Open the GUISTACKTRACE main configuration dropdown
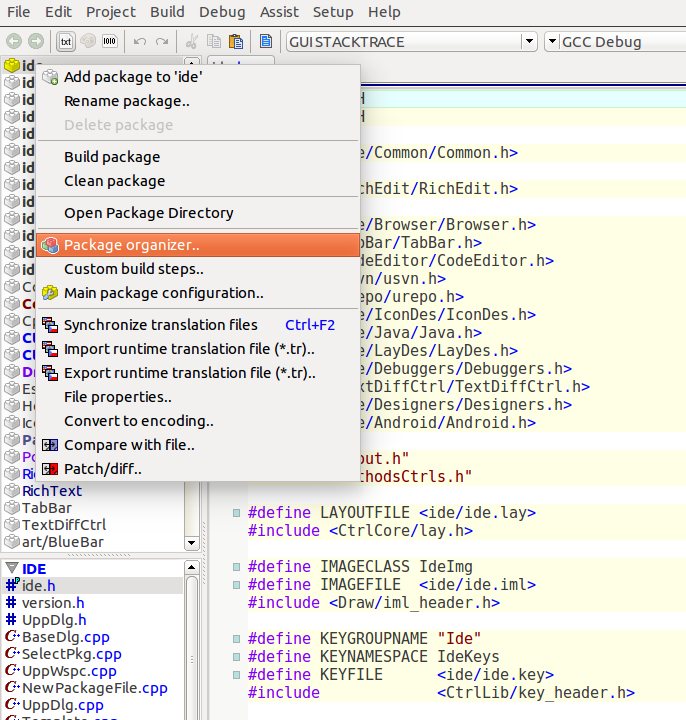Viewport: 686px width, 720px height. pyautogui.click(x=529, y=41)
